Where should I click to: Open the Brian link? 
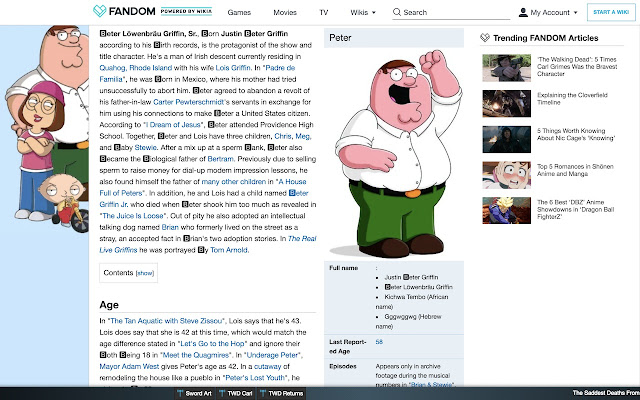click(170, 227)
